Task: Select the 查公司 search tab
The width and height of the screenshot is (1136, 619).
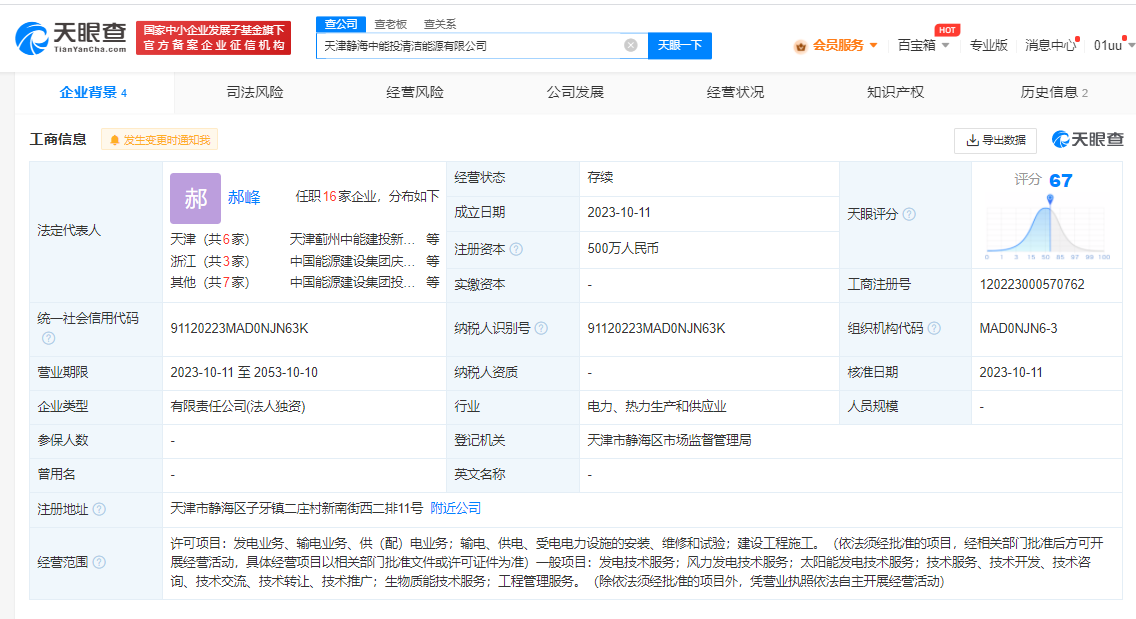Action: [341, 24]
